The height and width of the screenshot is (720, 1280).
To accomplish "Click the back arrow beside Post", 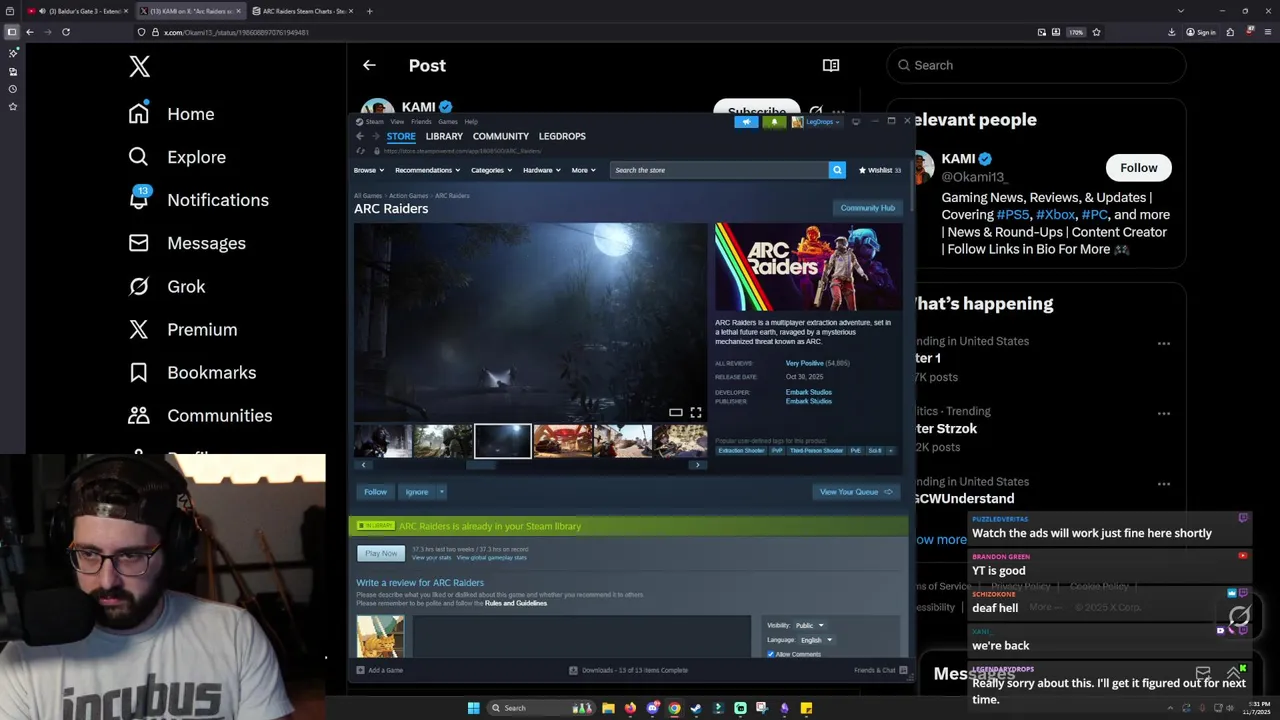I will tap(369, 65).
